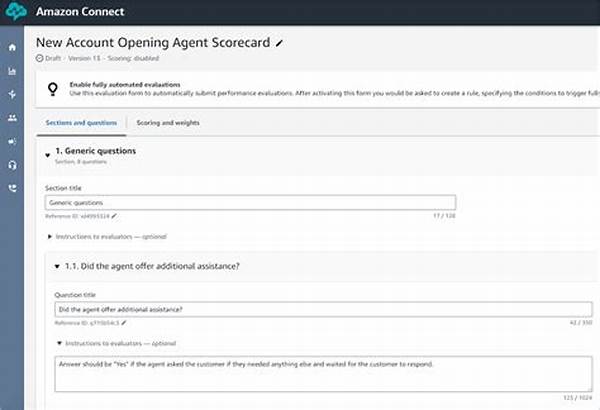Open the routing flows sidebar icon
The width and height of the screenshot is (600, 410).
pos(12,94)
